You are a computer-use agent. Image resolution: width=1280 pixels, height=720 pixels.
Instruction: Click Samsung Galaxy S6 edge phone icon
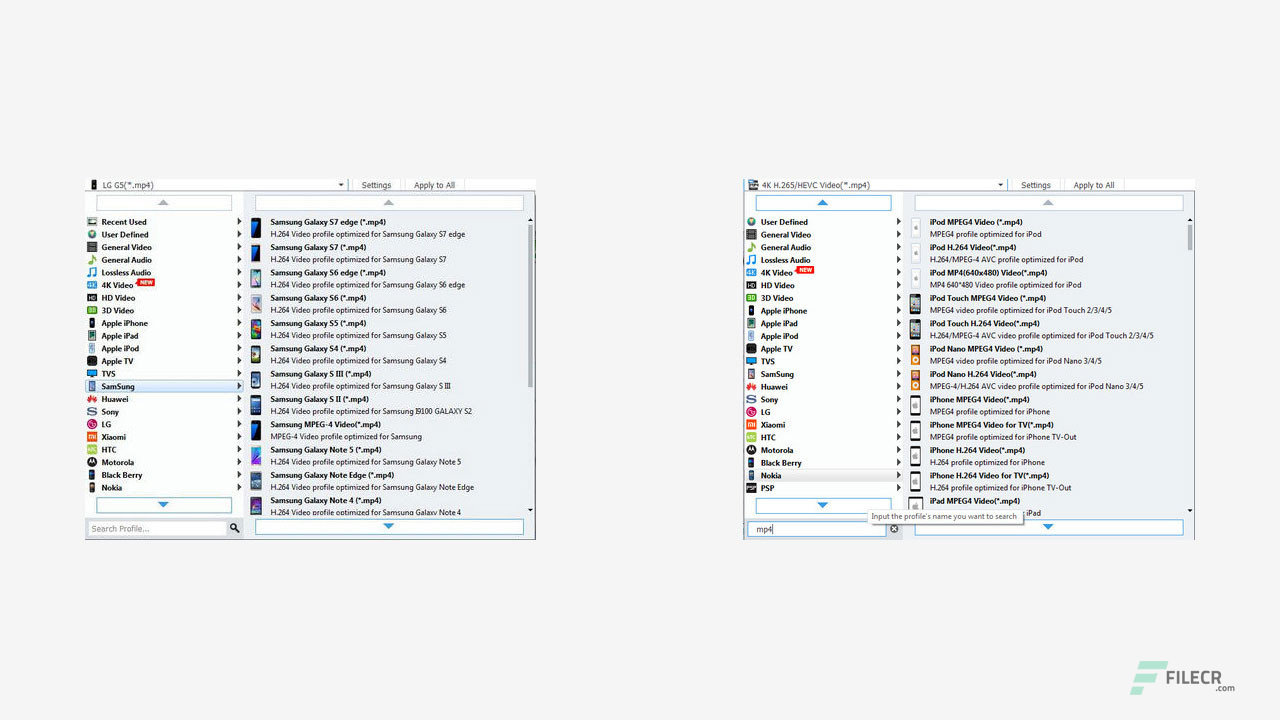click(x=256, y=278)
